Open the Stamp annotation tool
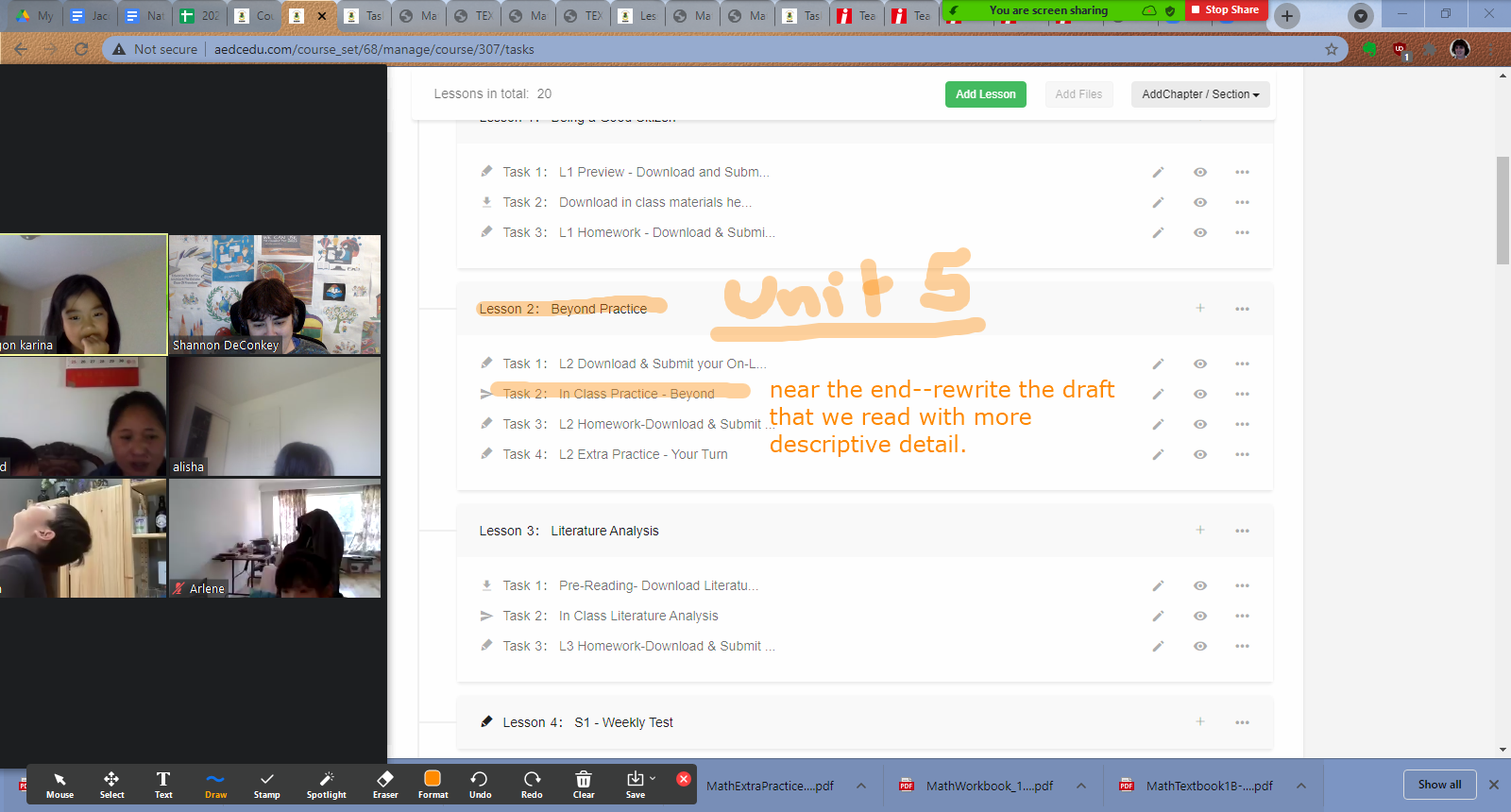 267,785
